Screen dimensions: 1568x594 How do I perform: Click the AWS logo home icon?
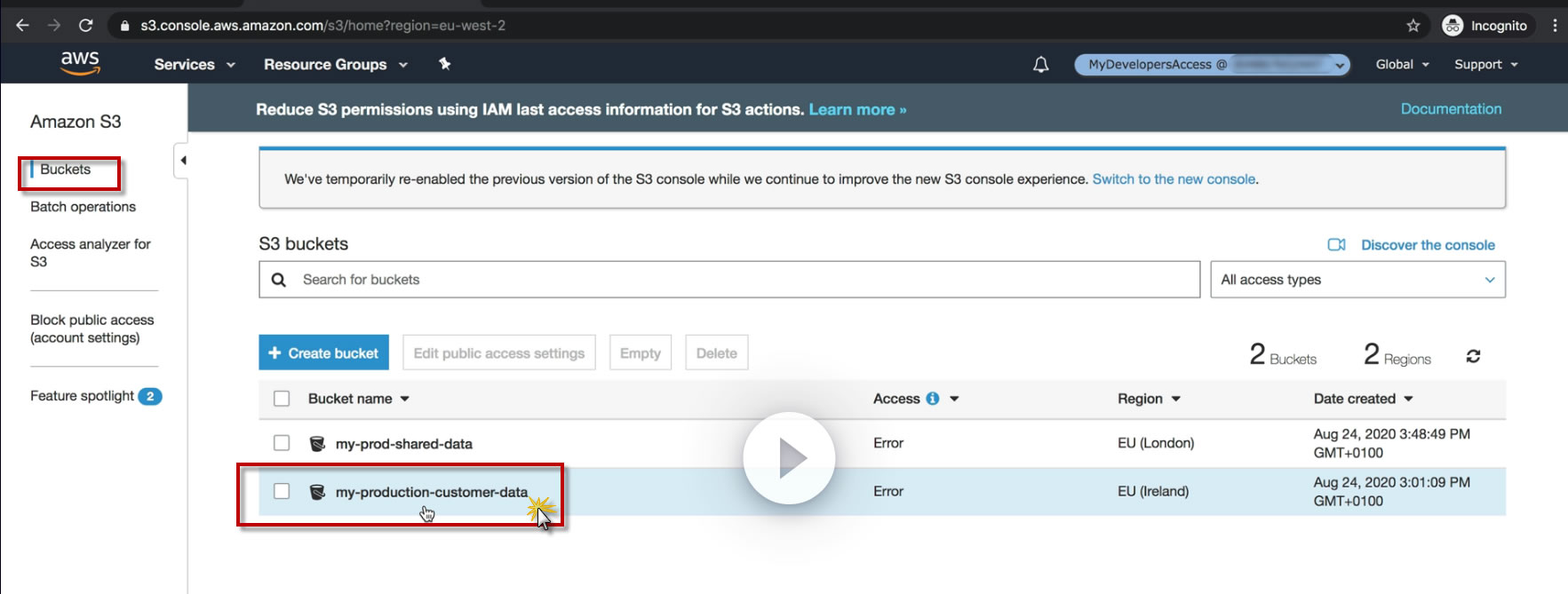tap(80, 63)
